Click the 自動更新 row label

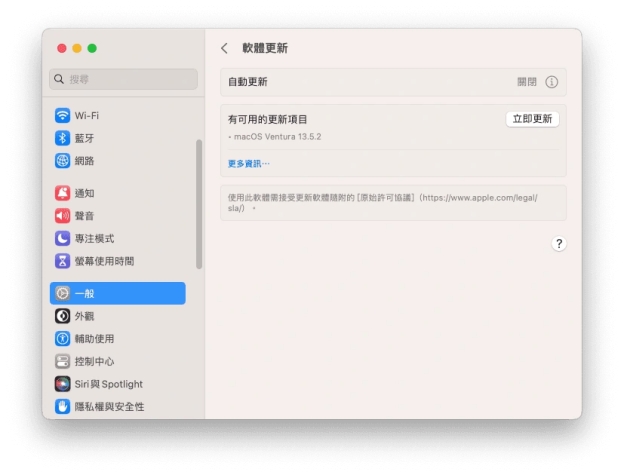(x=248, y=82)
